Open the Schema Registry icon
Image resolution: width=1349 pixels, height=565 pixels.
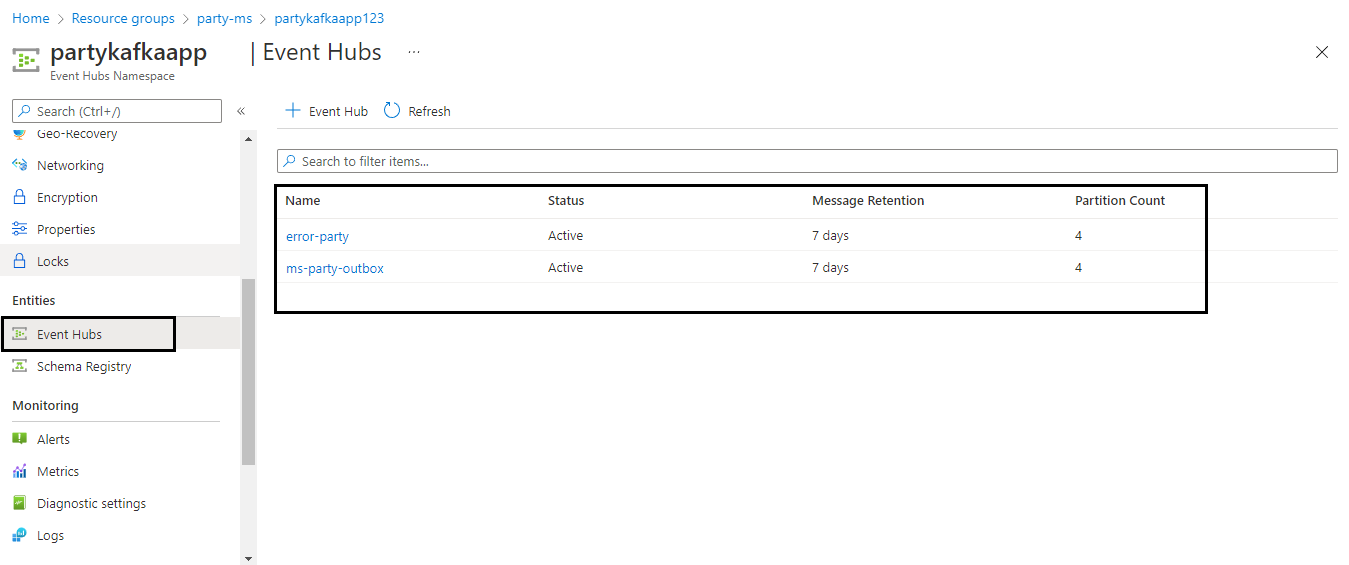[19, 366]
